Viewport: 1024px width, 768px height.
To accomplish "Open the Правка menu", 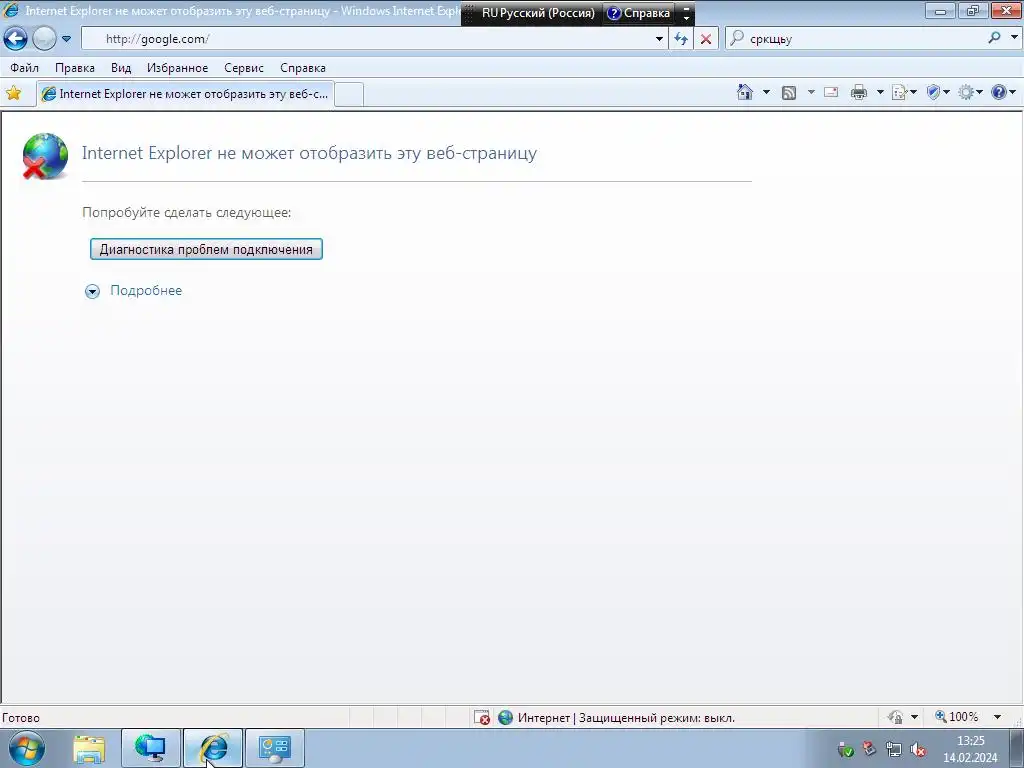I will pos(74,68).
